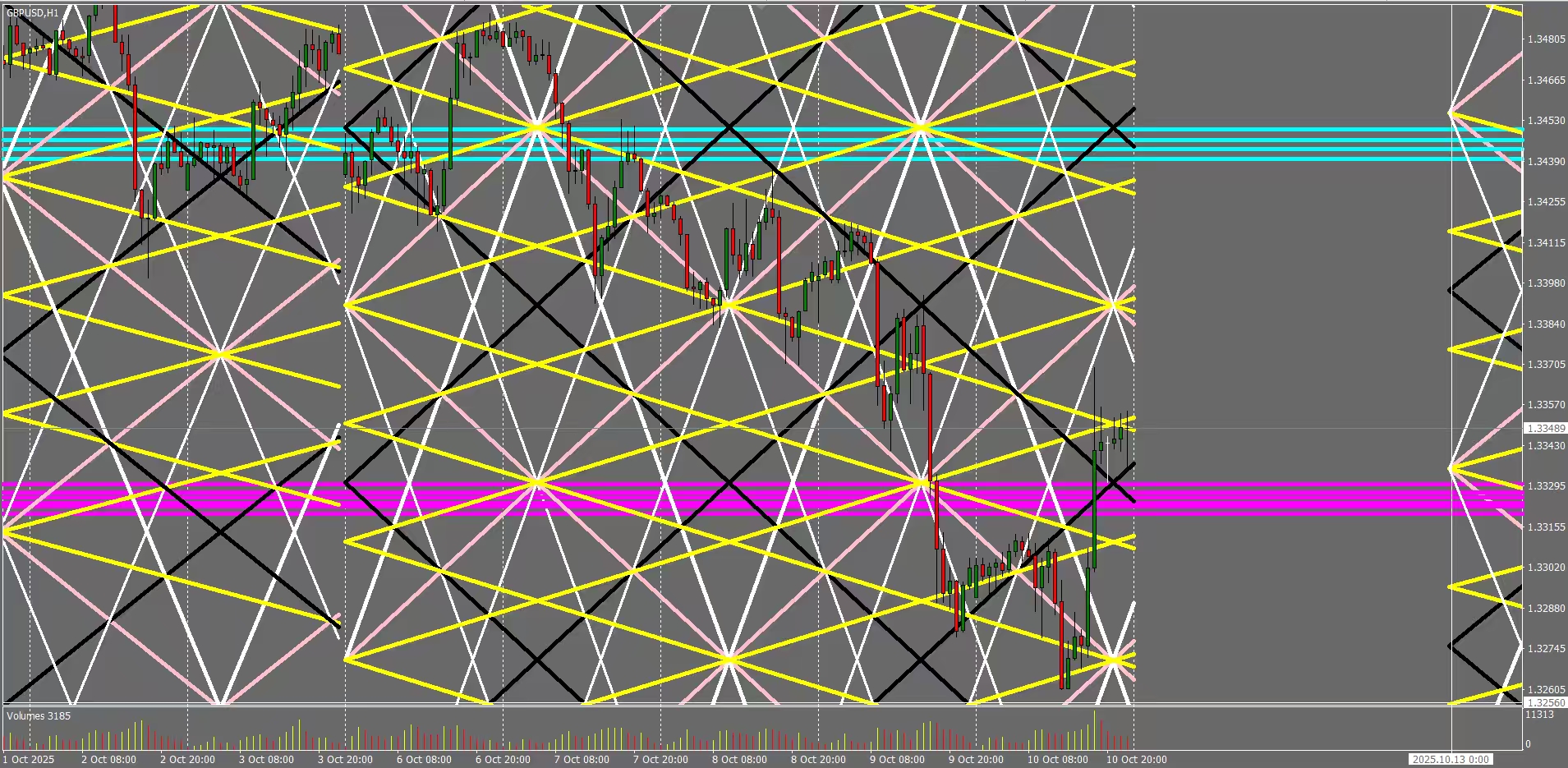
Task: Click the current price tag 1.33489
Action: (x=1545, y=429)
